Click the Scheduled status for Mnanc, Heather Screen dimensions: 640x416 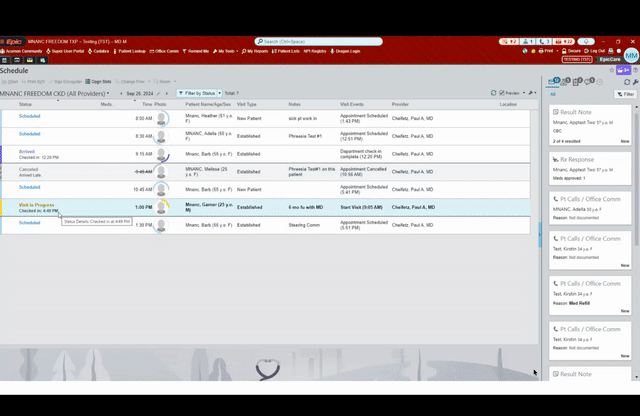29,116
